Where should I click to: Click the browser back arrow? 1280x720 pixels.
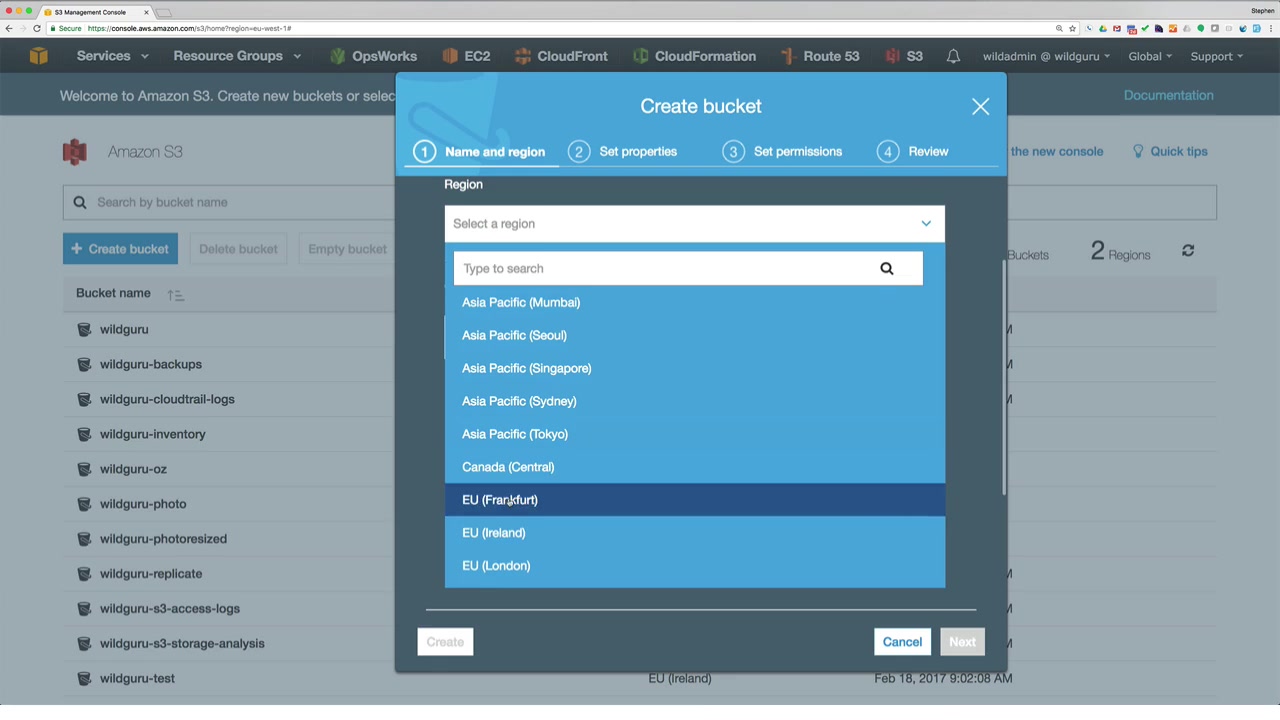coord(9,28)
